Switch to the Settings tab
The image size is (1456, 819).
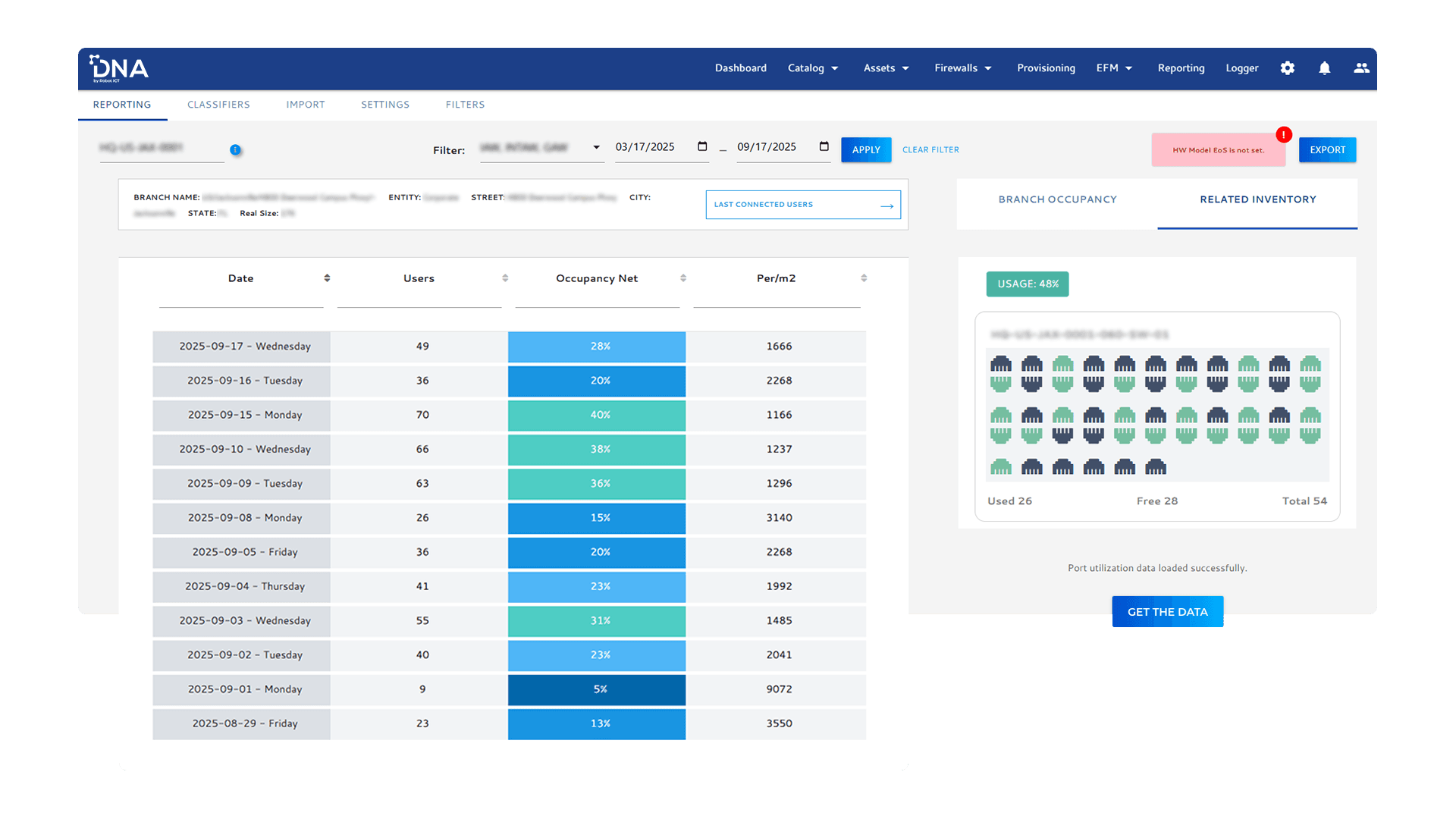[385, 105]
